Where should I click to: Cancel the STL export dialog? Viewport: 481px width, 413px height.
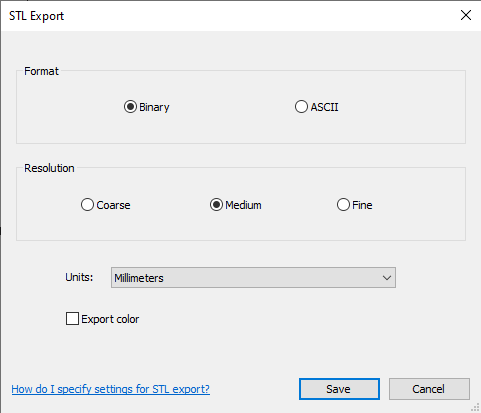point(429,389)
